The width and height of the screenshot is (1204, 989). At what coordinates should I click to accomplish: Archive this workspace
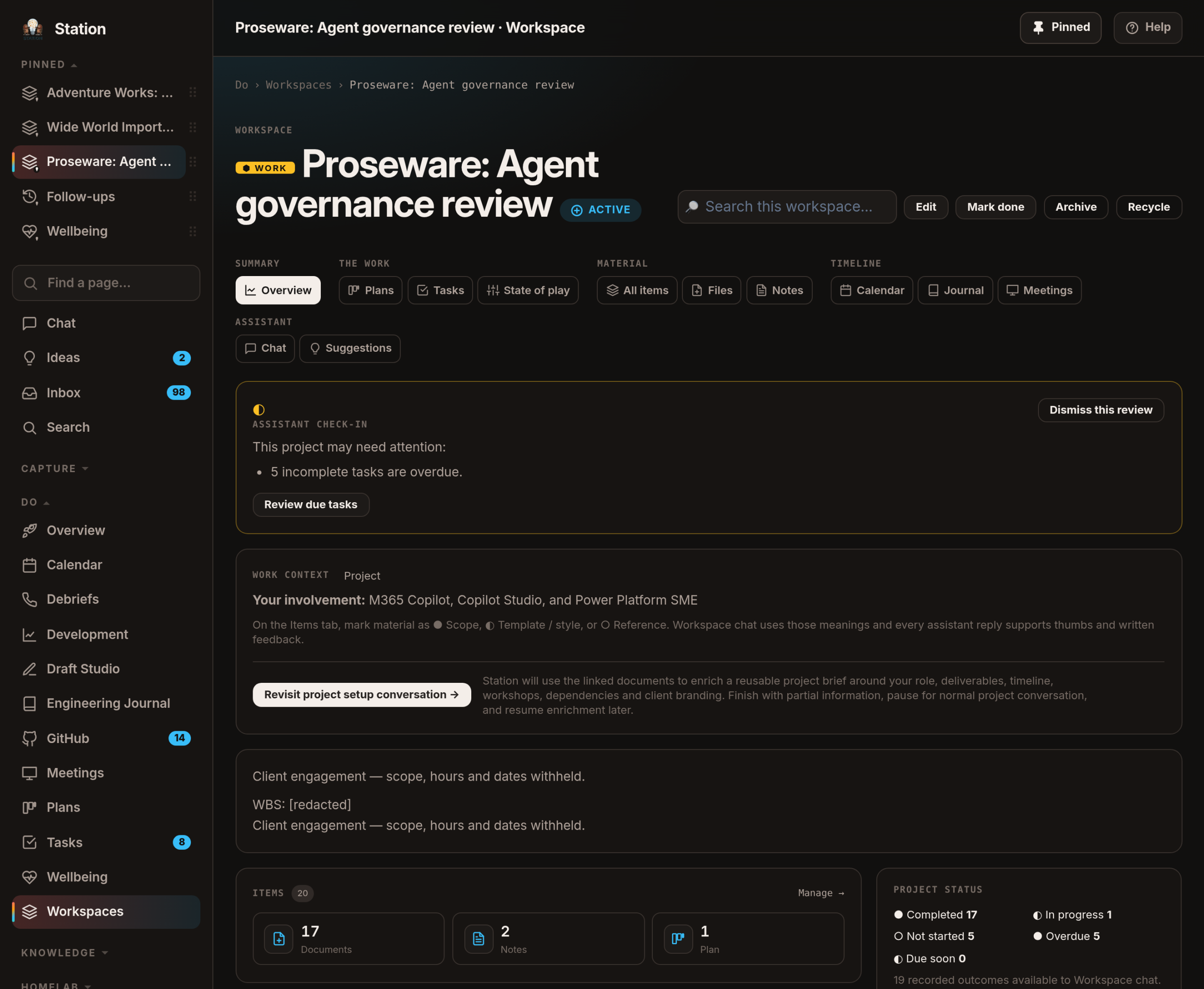pos(1075,207)
